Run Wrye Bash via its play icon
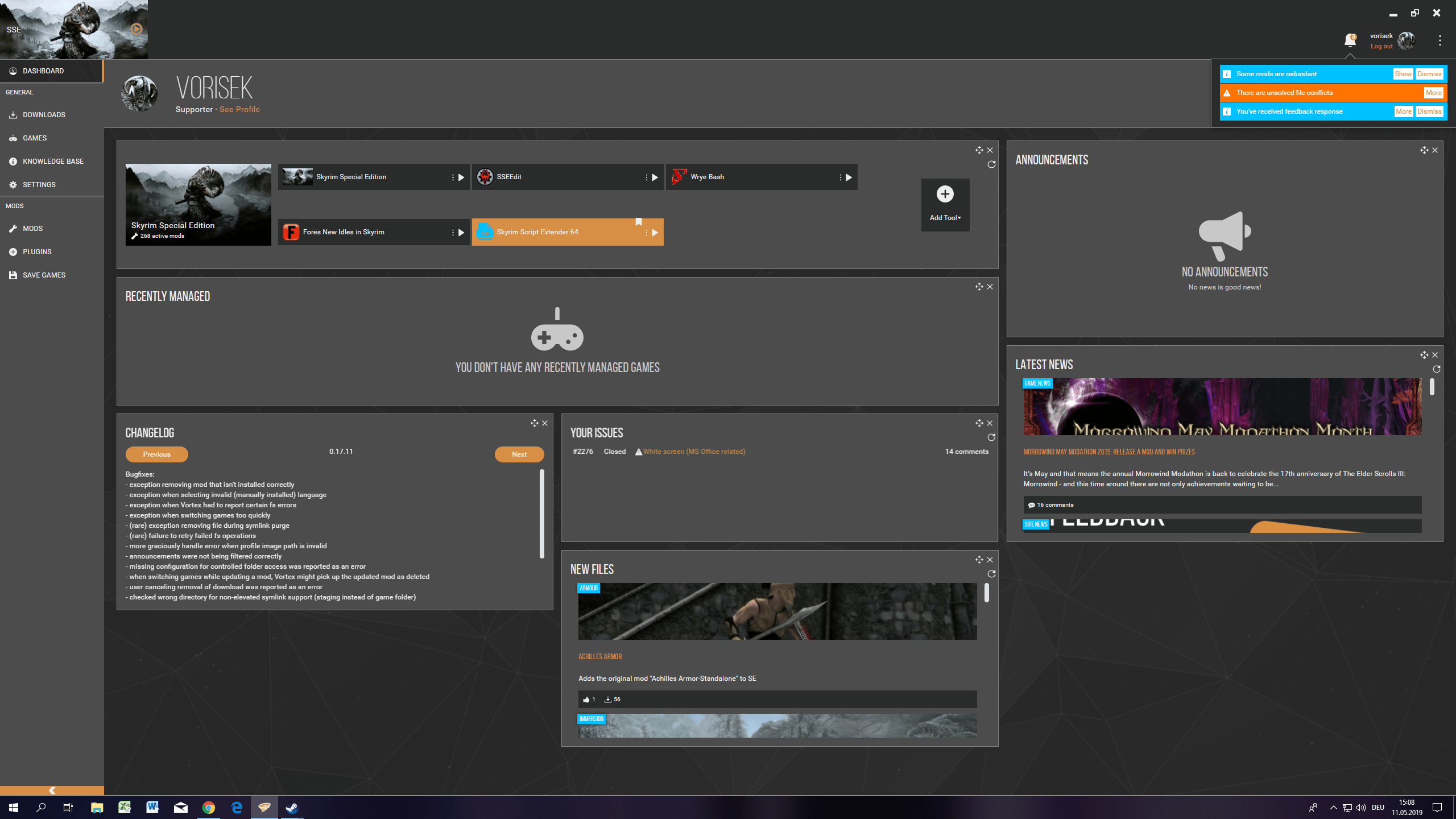This screenshot has height=819, width=1456. [x=849, y=177]
